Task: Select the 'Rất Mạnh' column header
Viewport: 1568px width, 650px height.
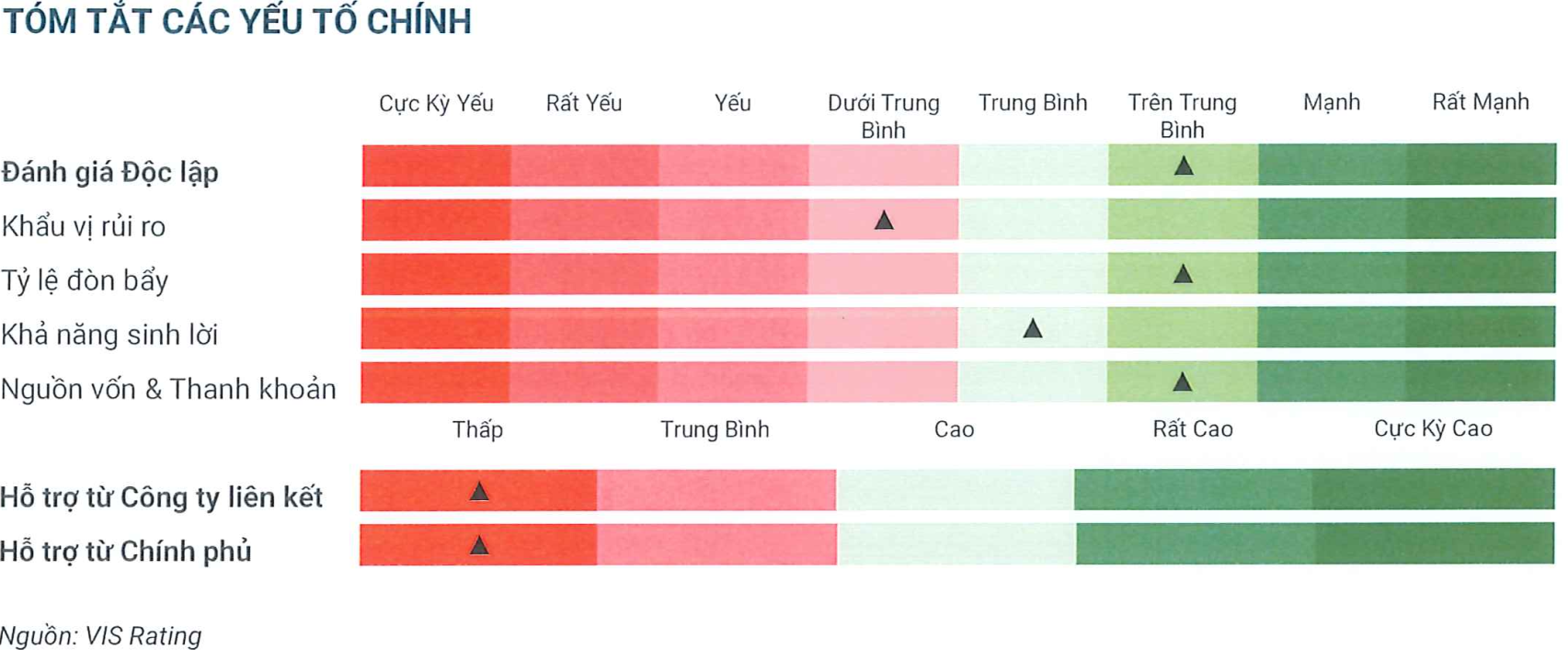Action: click(x=1480, y=102)
